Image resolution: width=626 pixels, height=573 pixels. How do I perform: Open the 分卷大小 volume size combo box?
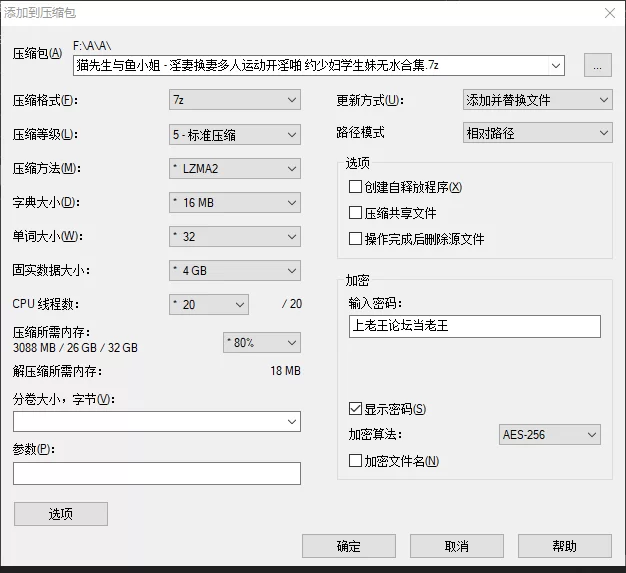click(157, 422)
